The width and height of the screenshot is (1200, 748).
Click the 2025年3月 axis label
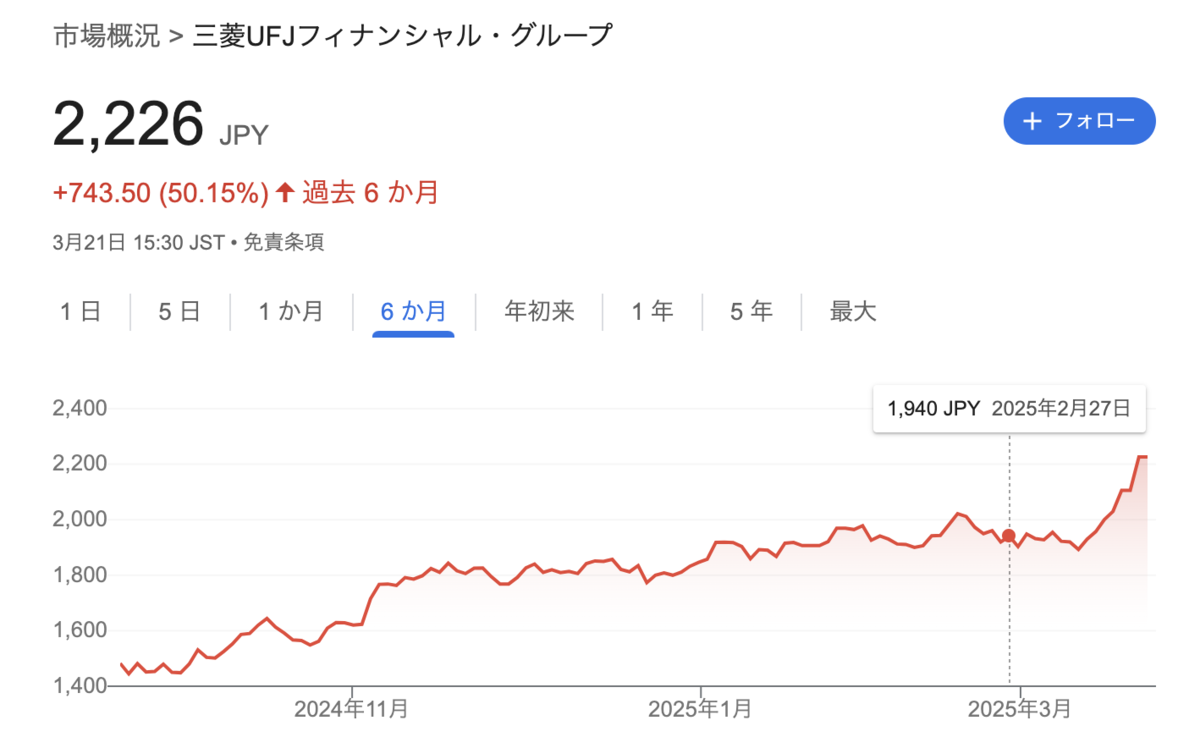[1019, 709]
